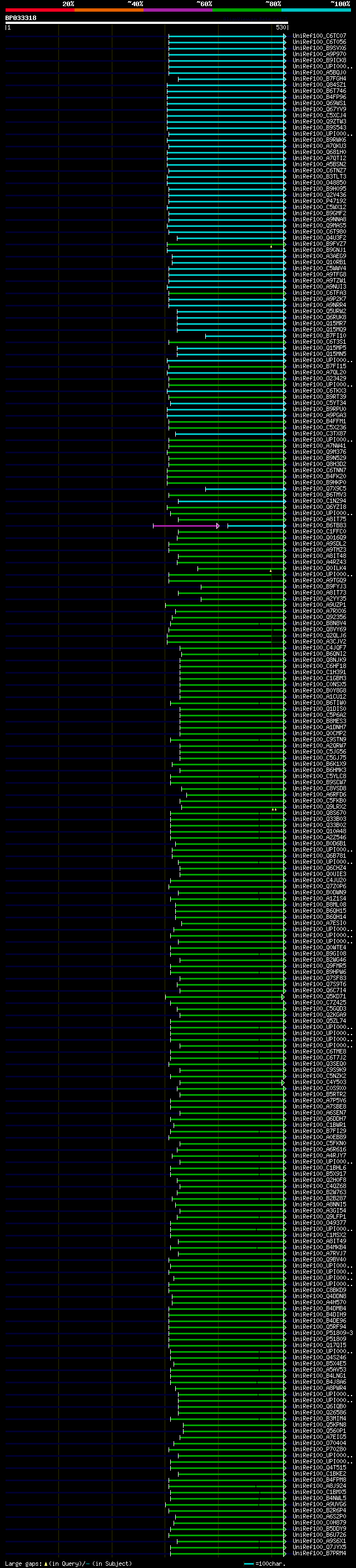Open hit UniRef100_P70280
Screen dimensions: 356x1568
(x=319, y=1449)
